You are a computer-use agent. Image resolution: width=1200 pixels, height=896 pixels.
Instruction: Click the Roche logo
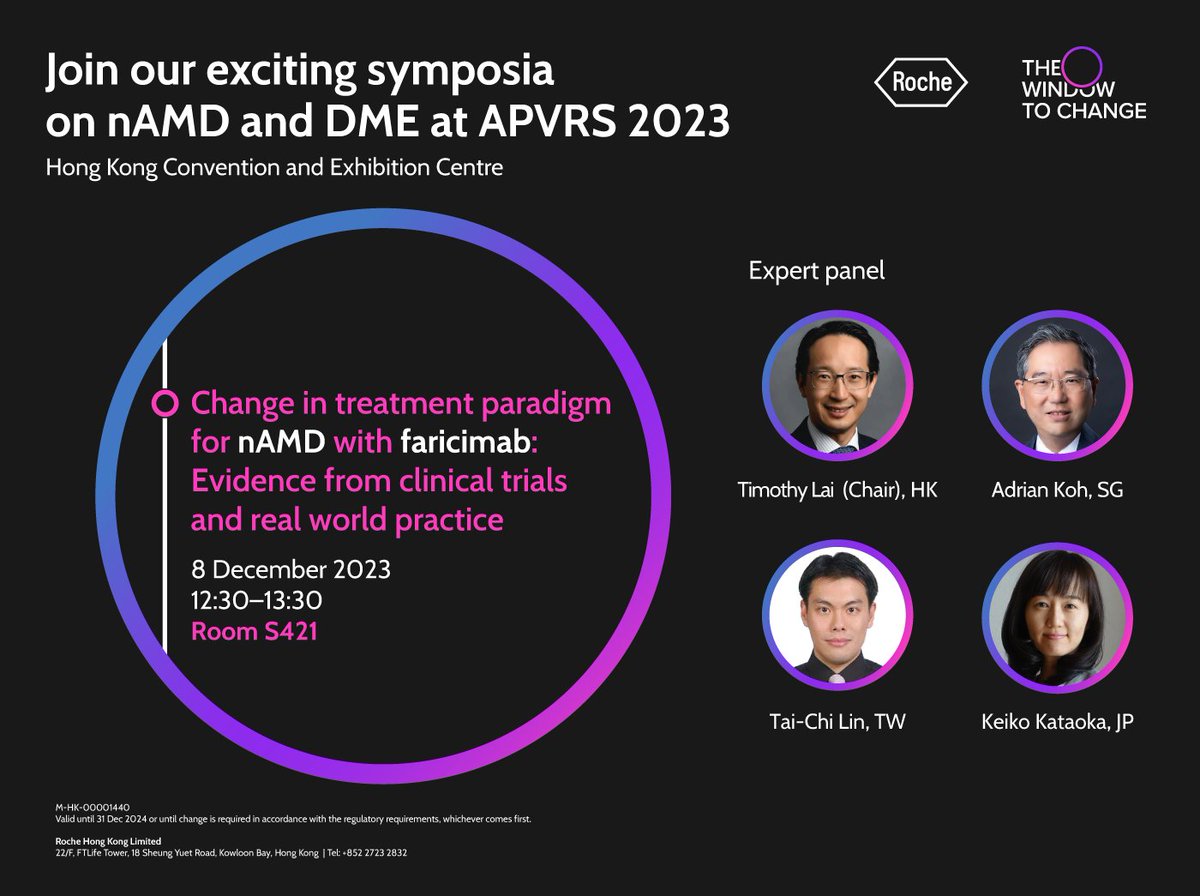921,84
